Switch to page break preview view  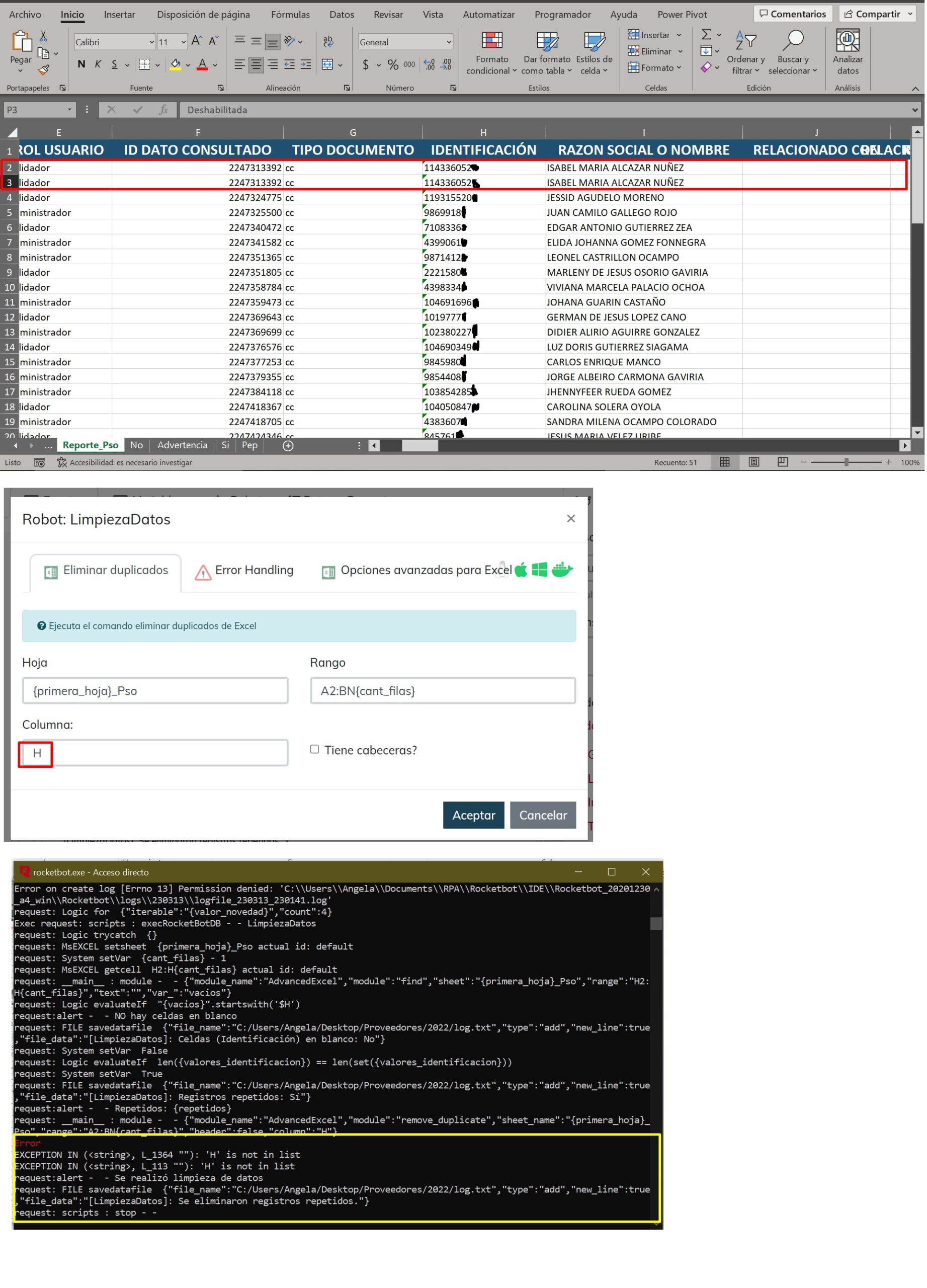(x=783, y=462)
